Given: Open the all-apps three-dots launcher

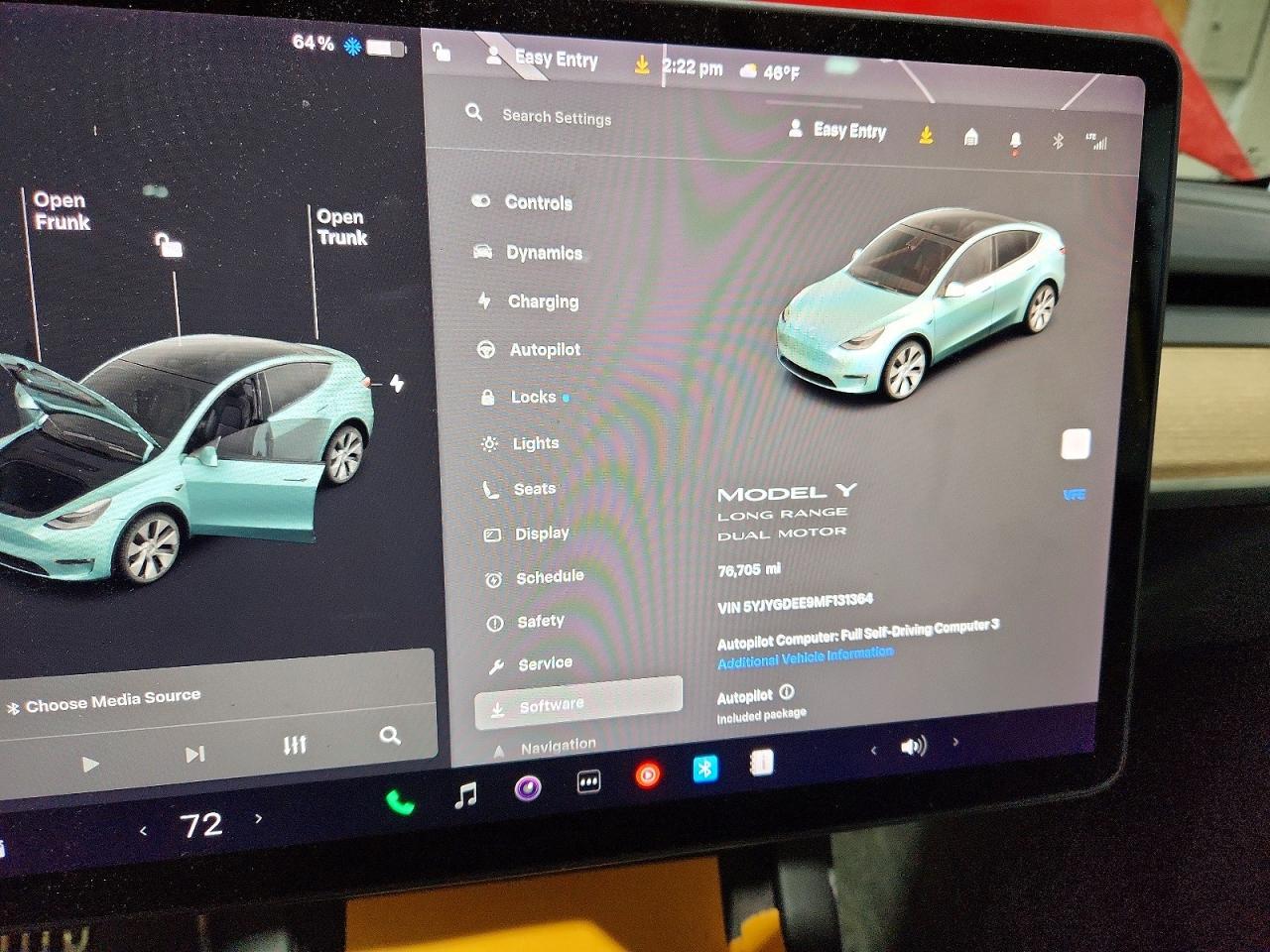Looking at the screenshot, I should tap(588, 782).
